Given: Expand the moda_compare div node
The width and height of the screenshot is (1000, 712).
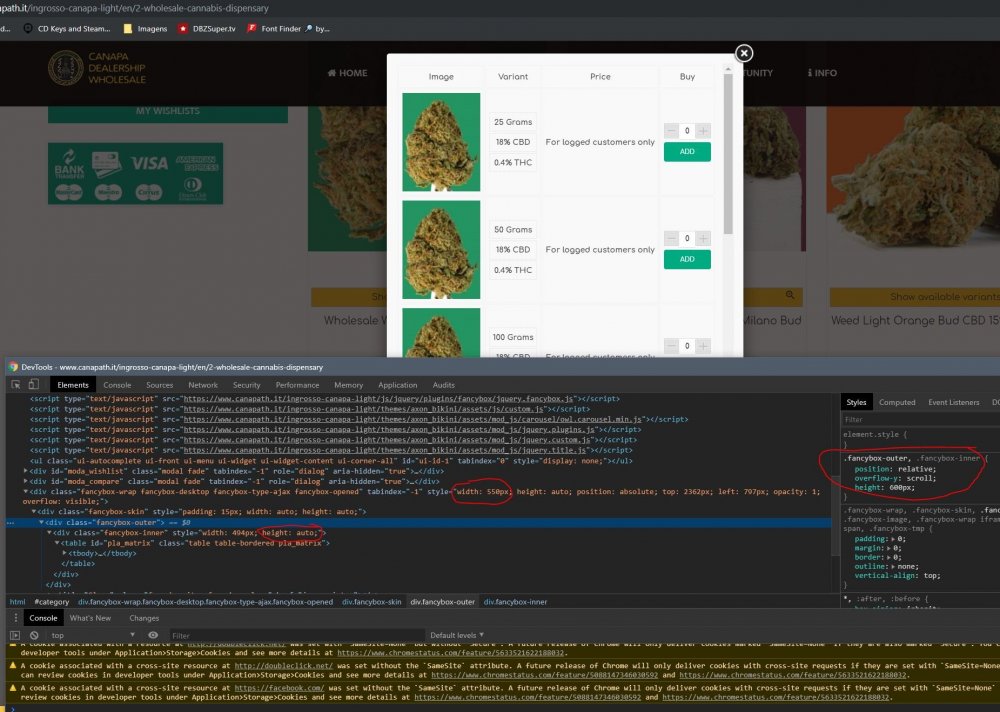Looking at the screenshot, I should (x=26, y=481).
